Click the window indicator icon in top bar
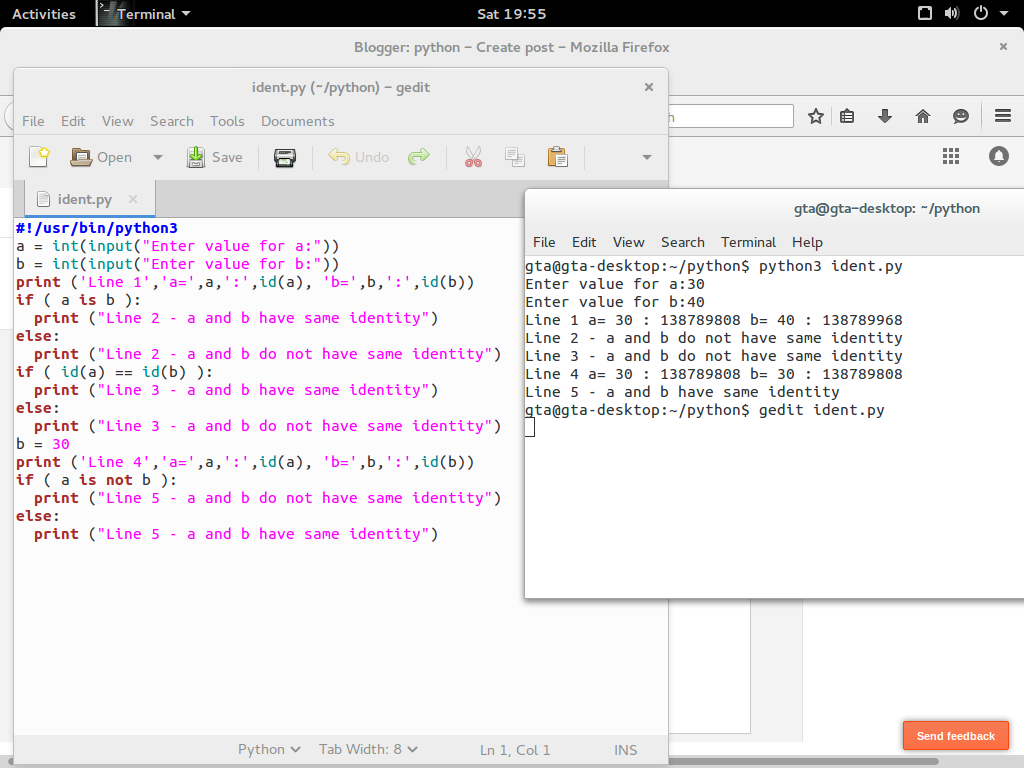 pos(925,14)
